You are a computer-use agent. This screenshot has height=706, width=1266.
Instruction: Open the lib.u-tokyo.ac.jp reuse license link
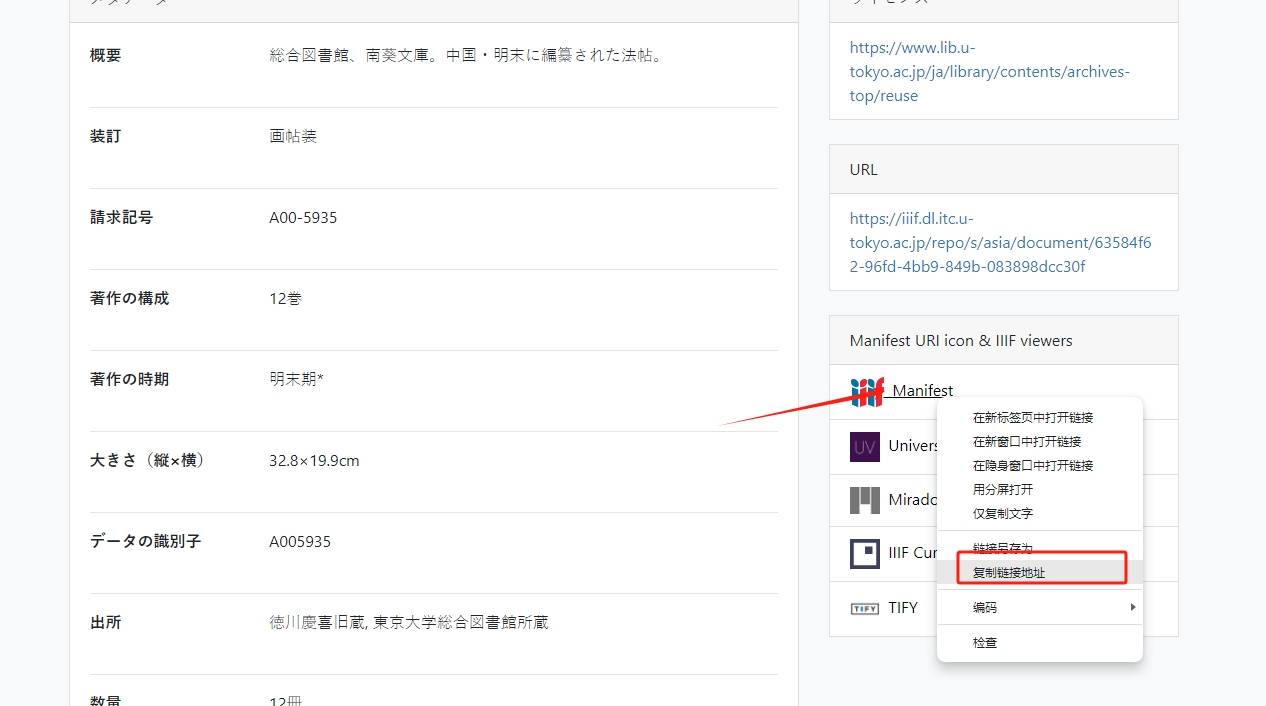pyautogui.click(x=989, y=72)
